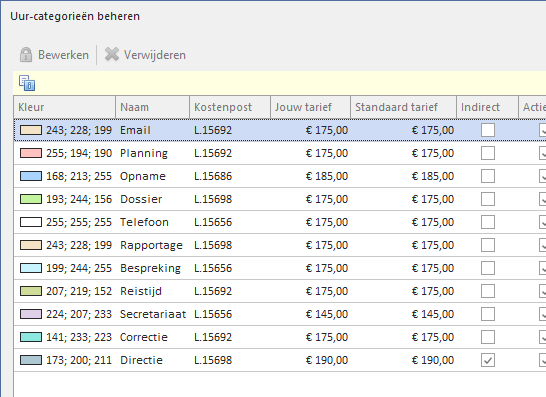This screenshot has width=546, height=397.
Task: Click the beige color swatch for Rapportage
Action: [31, 245]
